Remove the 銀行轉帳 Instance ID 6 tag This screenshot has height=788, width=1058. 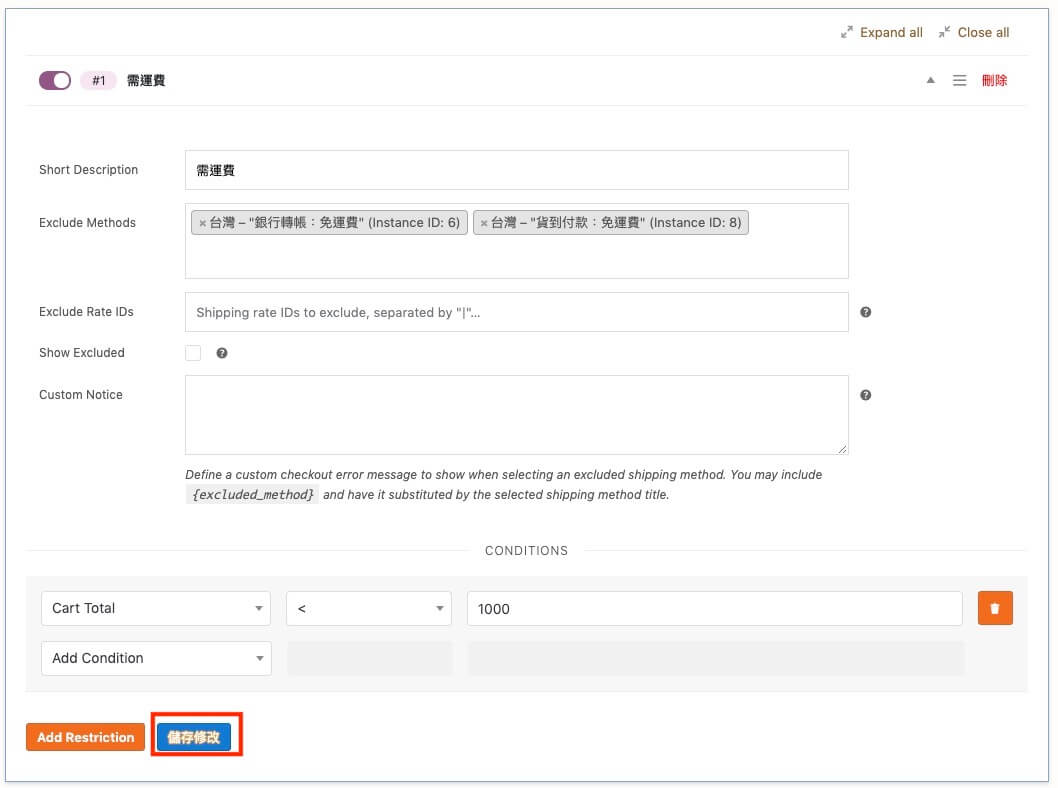click(203, 223)
